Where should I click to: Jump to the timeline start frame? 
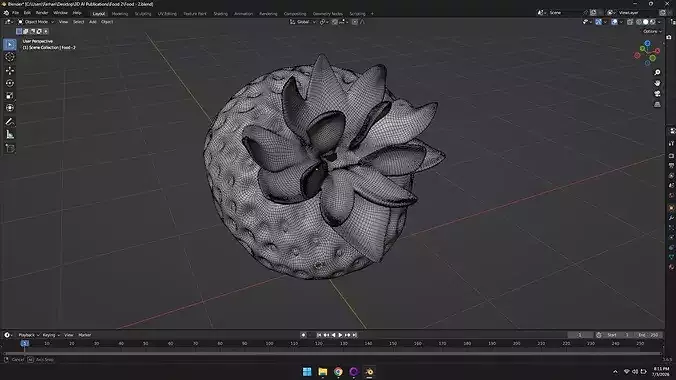319,335
